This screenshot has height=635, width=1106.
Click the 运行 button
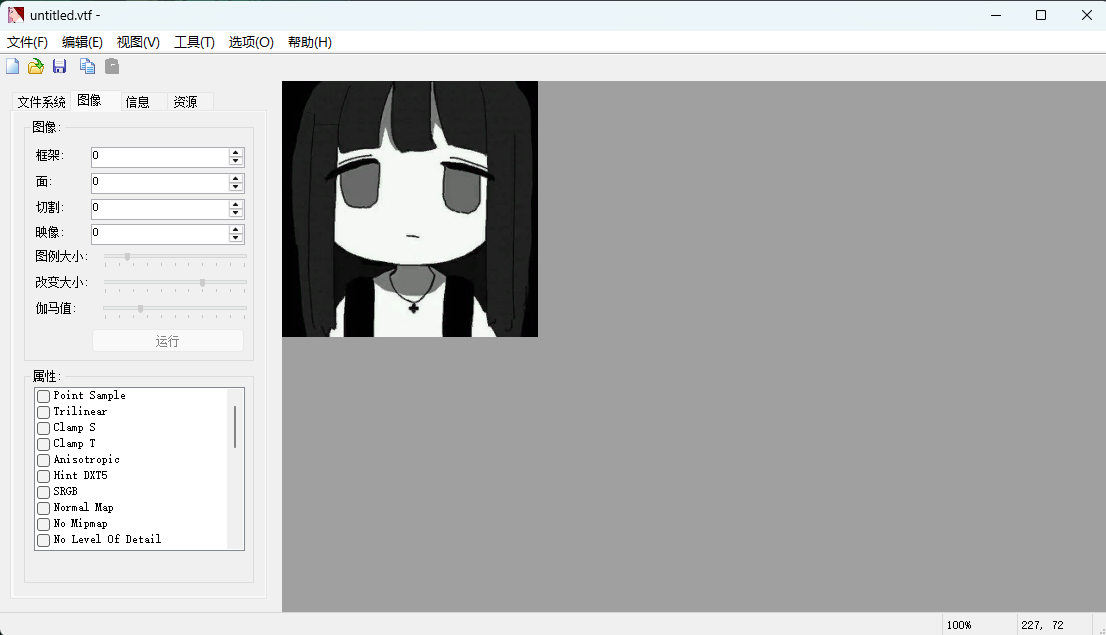(168, 341)
